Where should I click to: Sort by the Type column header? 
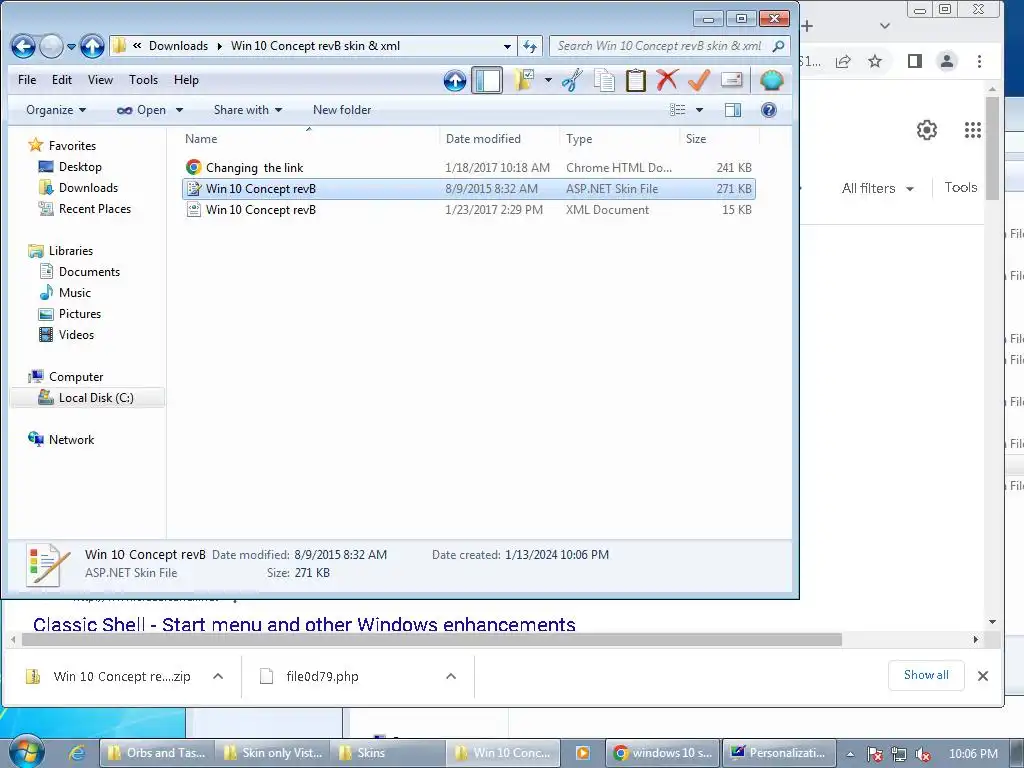[619, 138]
